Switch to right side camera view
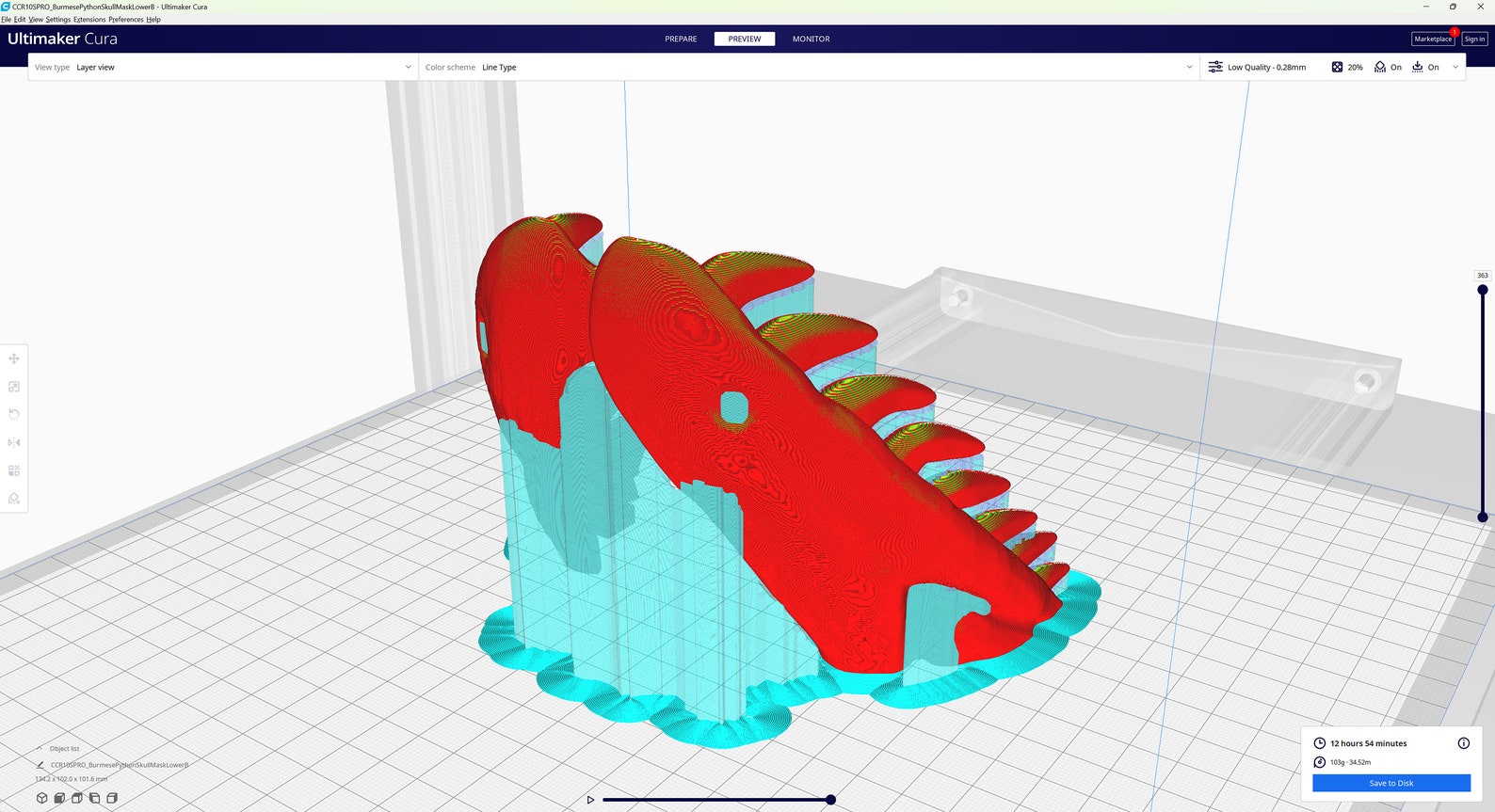1495x812 pixels. (x=112, y=798)
